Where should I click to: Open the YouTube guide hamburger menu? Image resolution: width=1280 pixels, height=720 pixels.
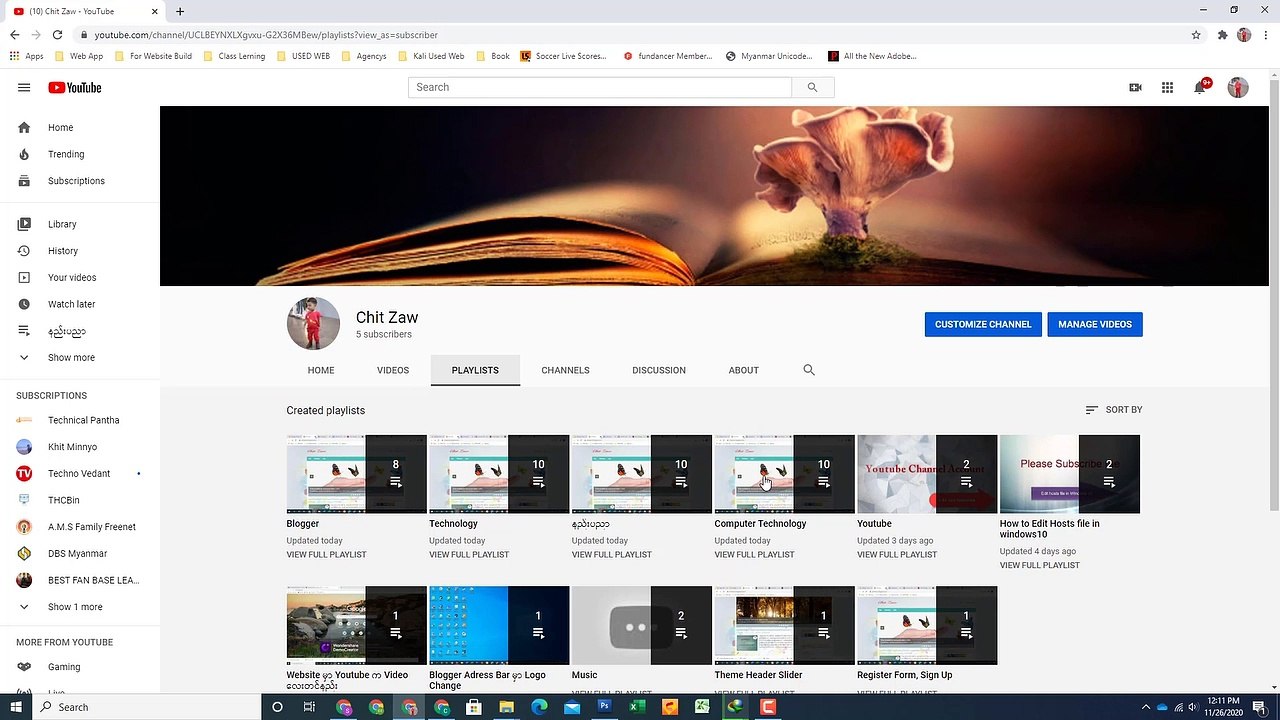coord(24,87)
